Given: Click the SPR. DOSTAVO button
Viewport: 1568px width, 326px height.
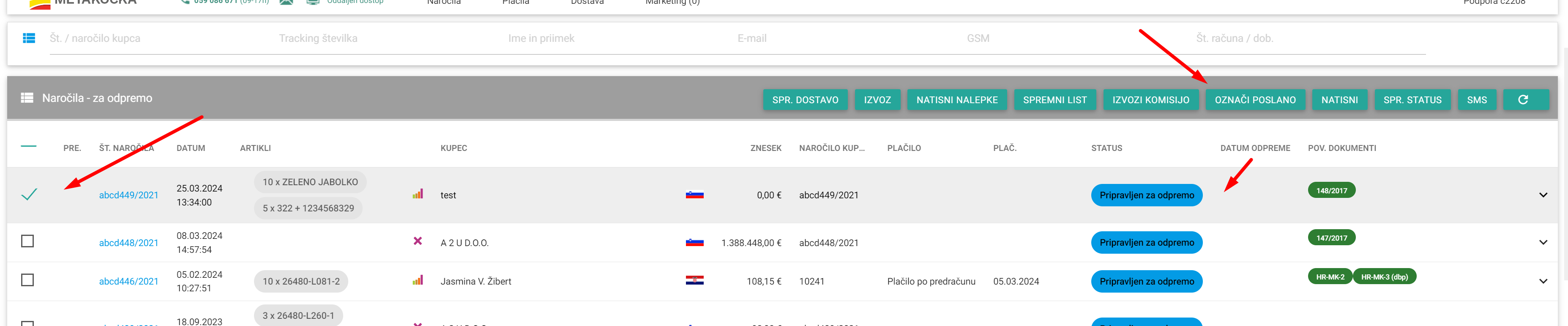Looking at the screenshot, I should click(805, 100).
